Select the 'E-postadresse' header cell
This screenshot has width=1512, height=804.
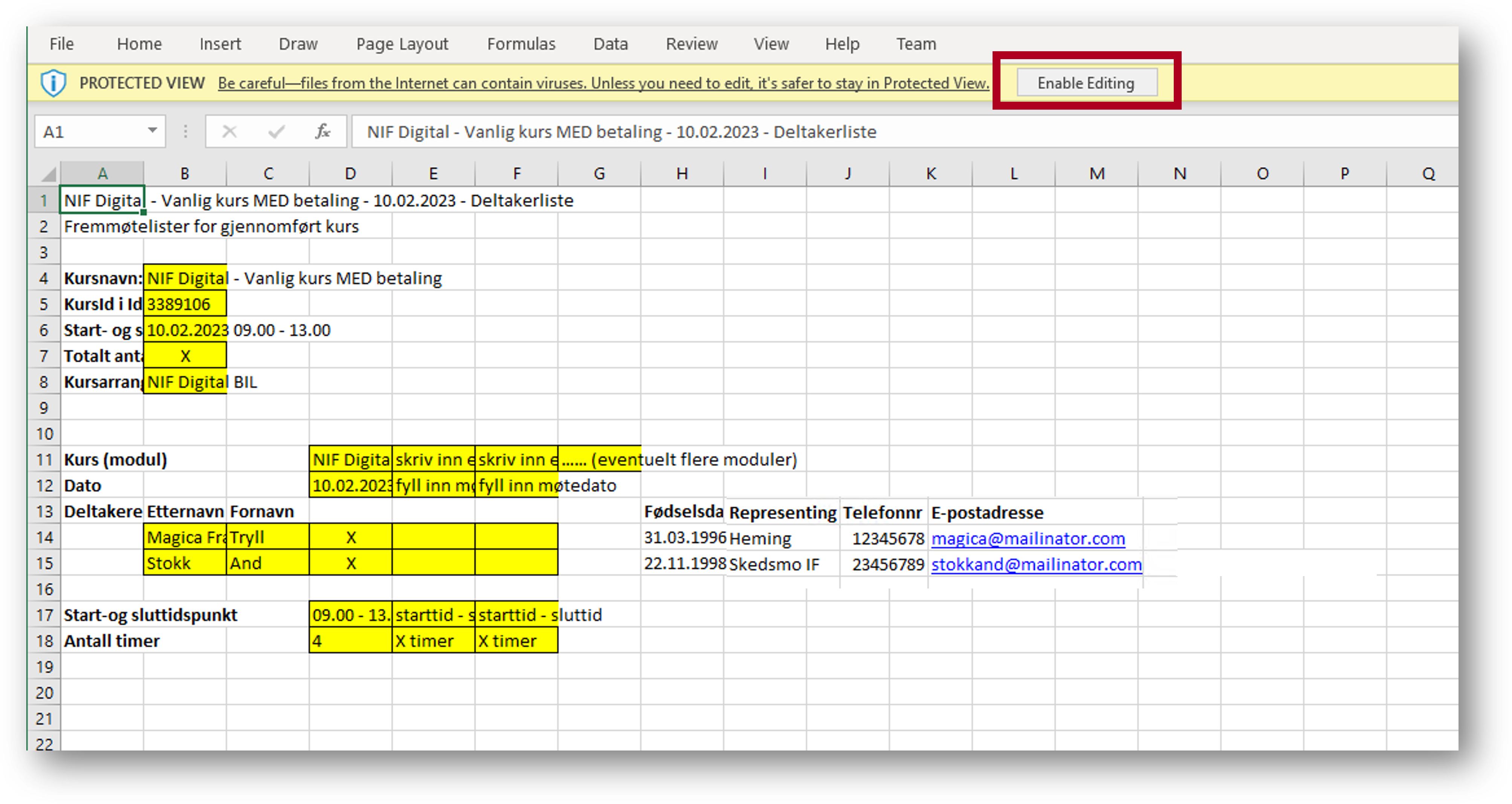(x=1035, y=512)
